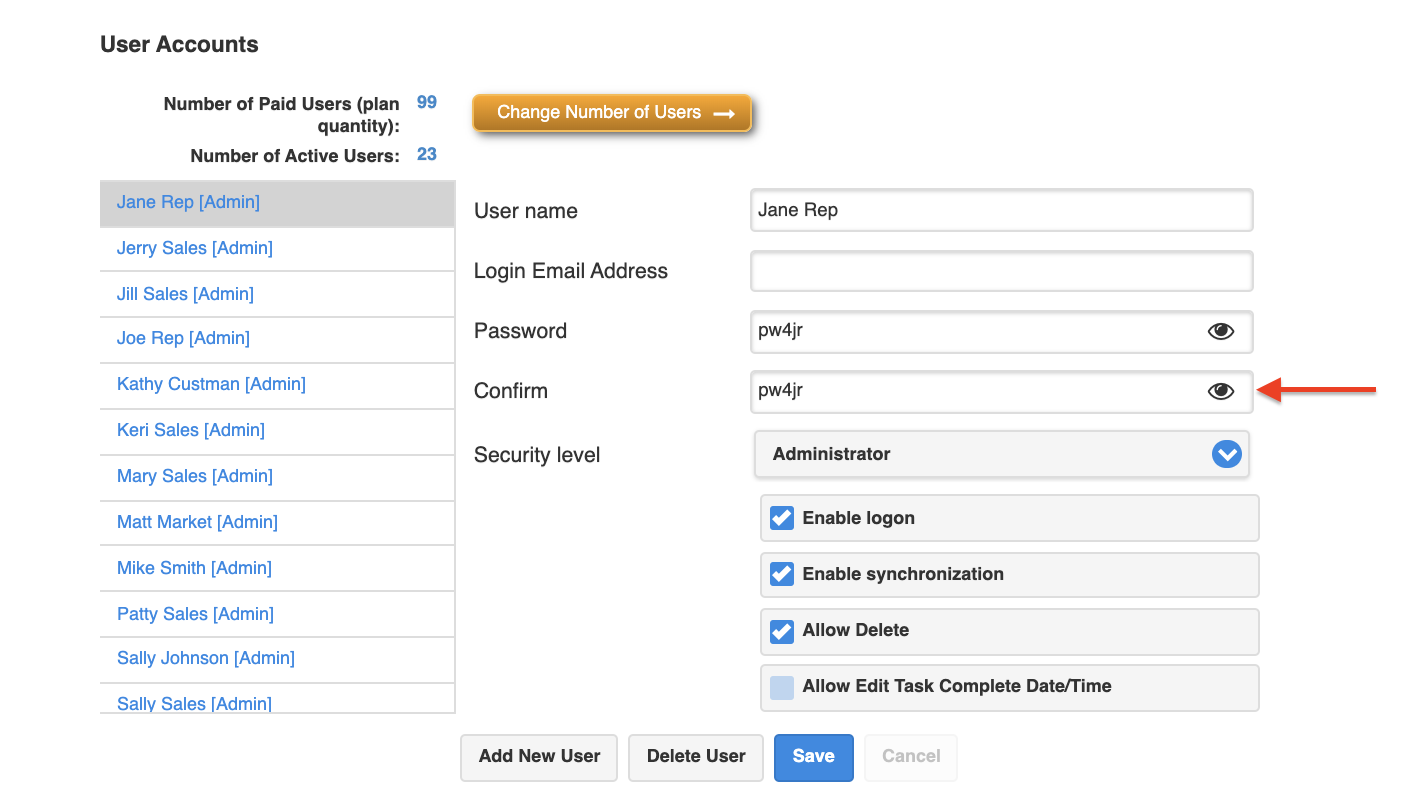This screenshot has width=1402, height=798.
Task: Click into the User name input field
Action: 1000,211
